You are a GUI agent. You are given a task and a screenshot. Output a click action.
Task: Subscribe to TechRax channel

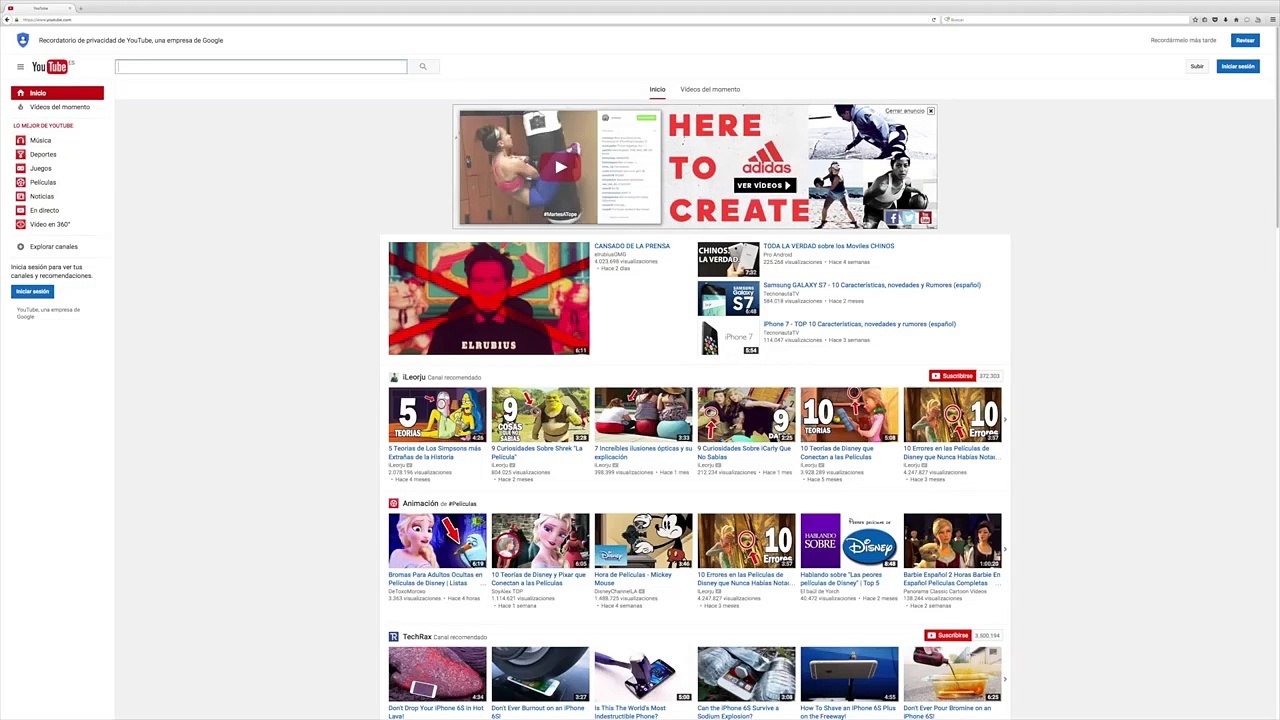coord(947,635)
